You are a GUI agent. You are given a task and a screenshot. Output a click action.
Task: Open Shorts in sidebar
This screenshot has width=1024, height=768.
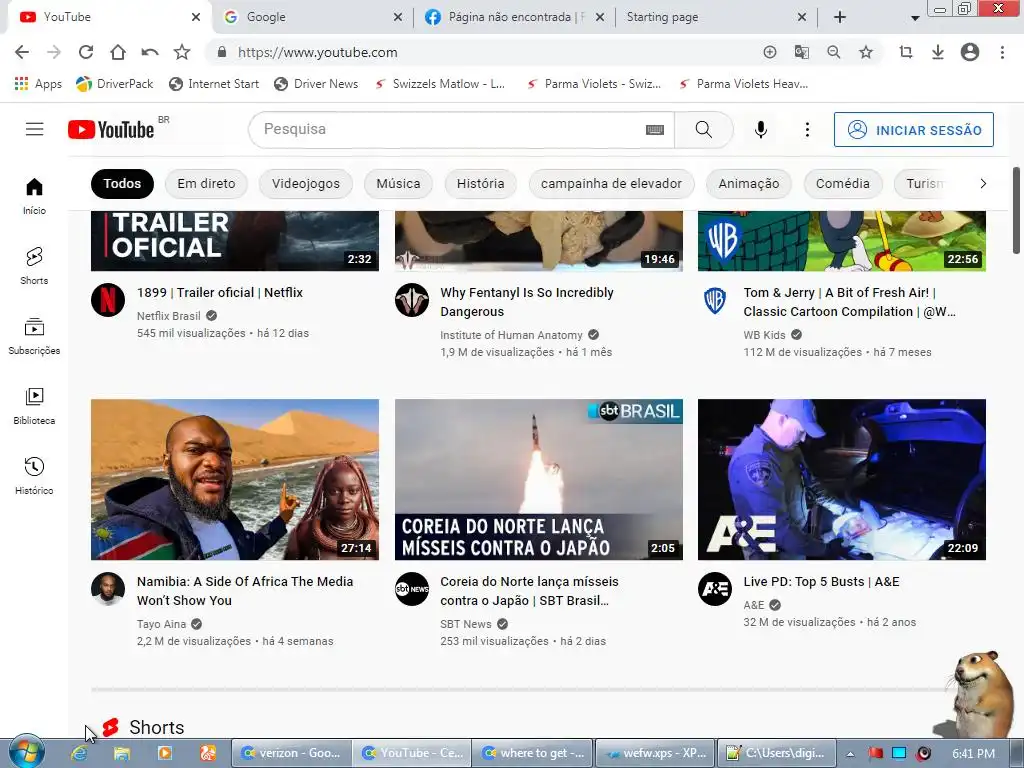[x=34, y=266]
